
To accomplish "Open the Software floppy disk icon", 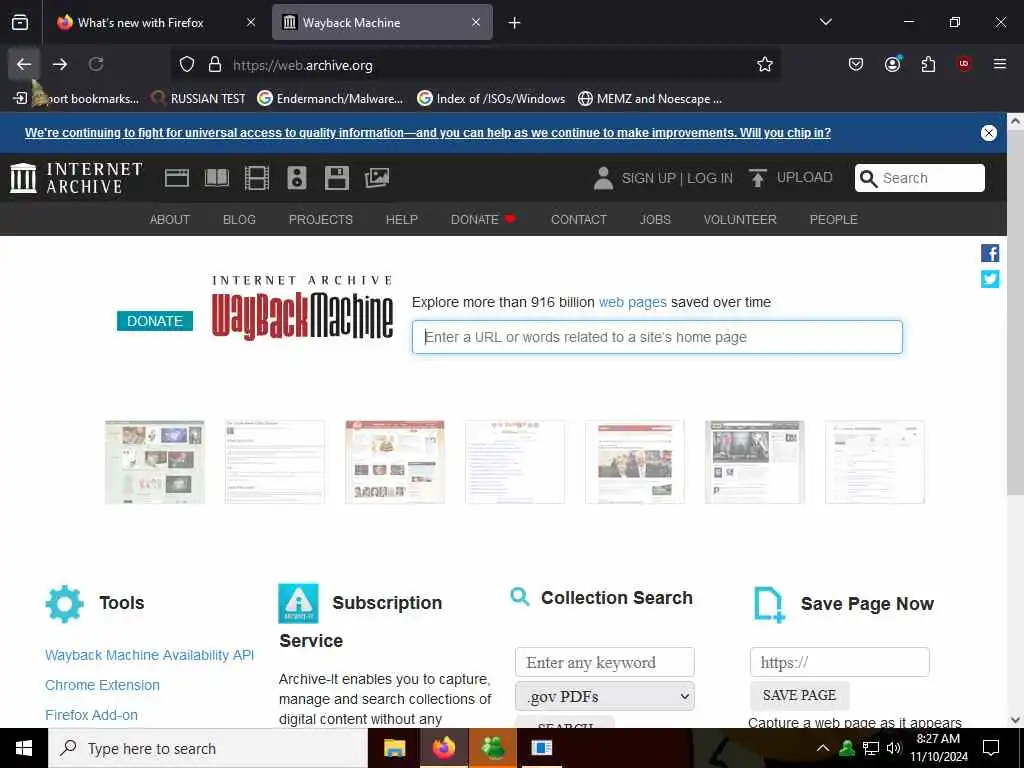I will [337, 178].
